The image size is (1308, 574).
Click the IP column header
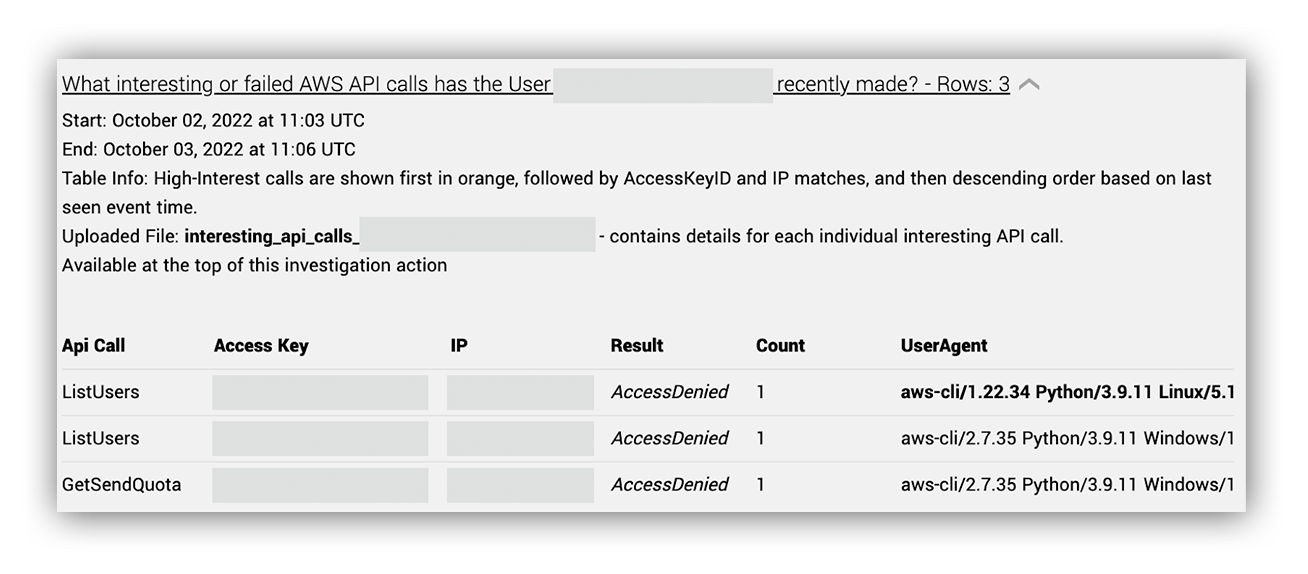click(459, 346)
